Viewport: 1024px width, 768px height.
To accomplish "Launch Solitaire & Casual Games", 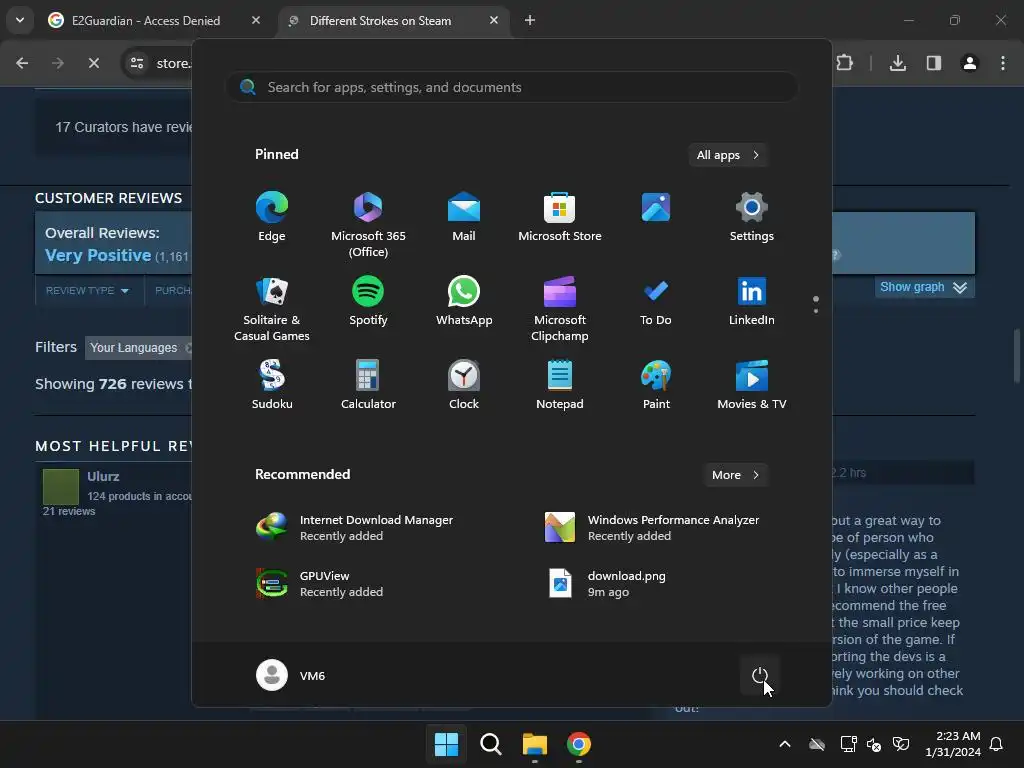I will [272, 310].
